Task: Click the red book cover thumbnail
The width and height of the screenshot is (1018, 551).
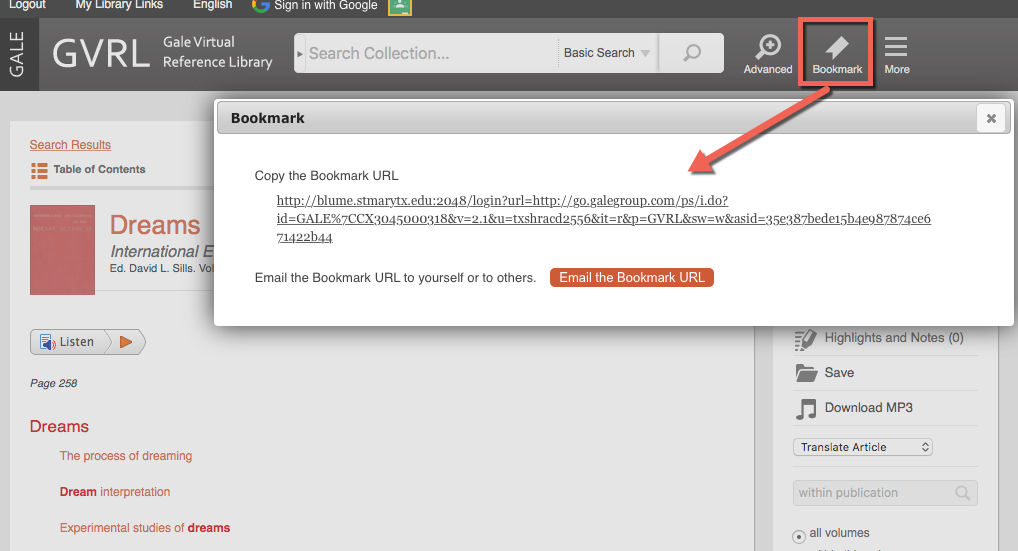Action: pos(62,250)
